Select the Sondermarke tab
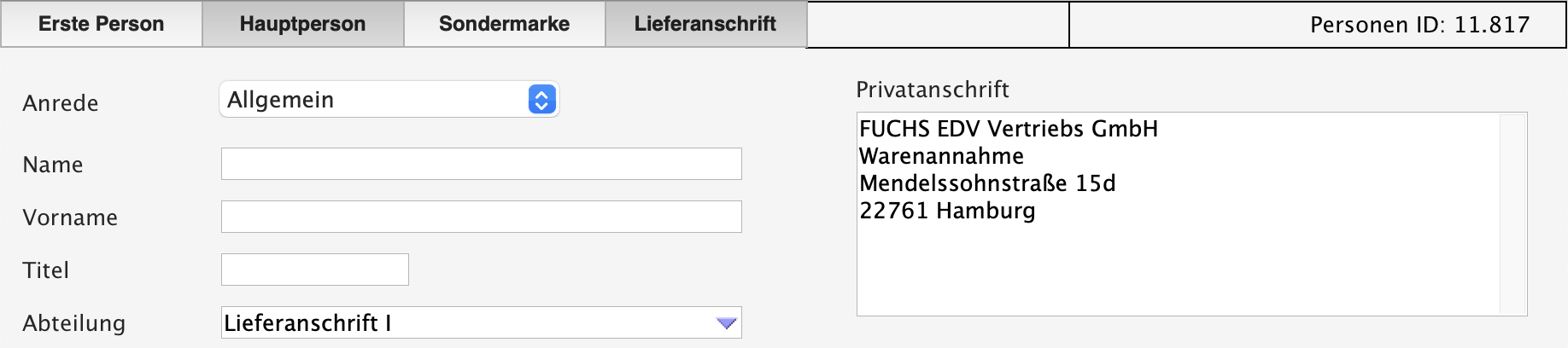 (x=504, y=24)
